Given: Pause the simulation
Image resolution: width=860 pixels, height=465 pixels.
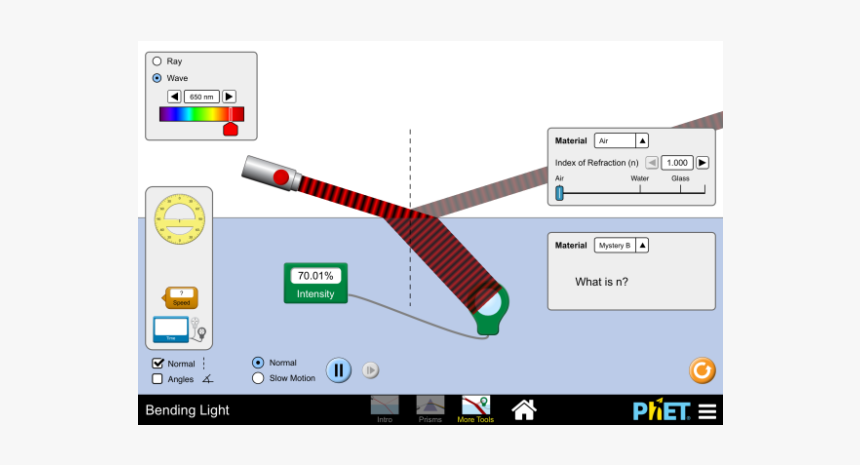Looking at the screenshot, I should [338, 370].
